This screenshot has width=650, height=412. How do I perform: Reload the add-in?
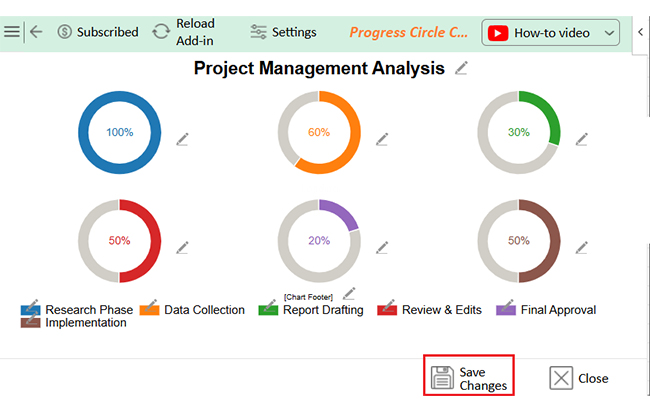point(184,32)
